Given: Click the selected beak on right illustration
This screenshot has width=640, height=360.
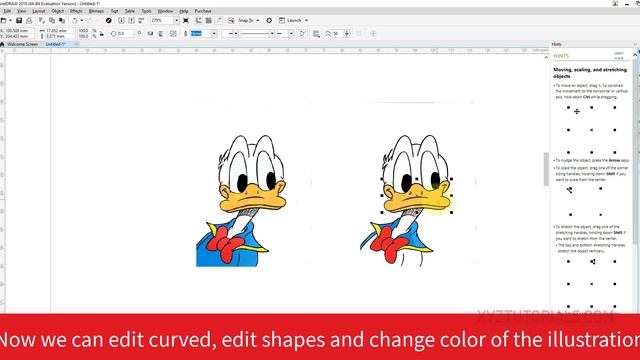Looking at the screenshot, I should [416, 197].
